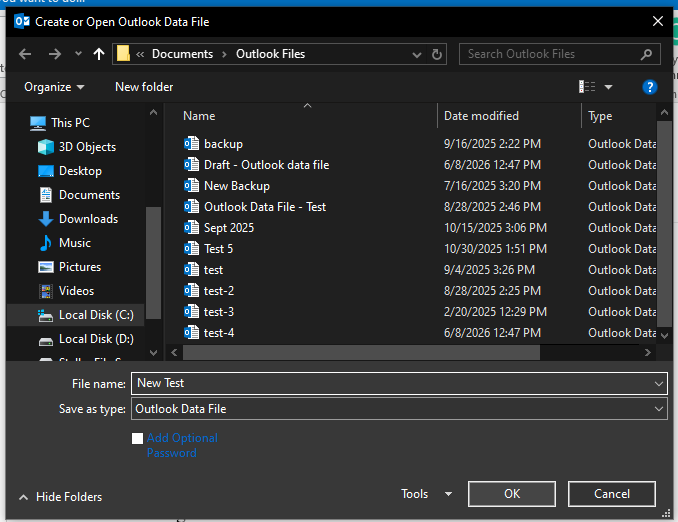This screenshot has width=678, height=522.
Task: Open the Organize menu
Action: 54,87
